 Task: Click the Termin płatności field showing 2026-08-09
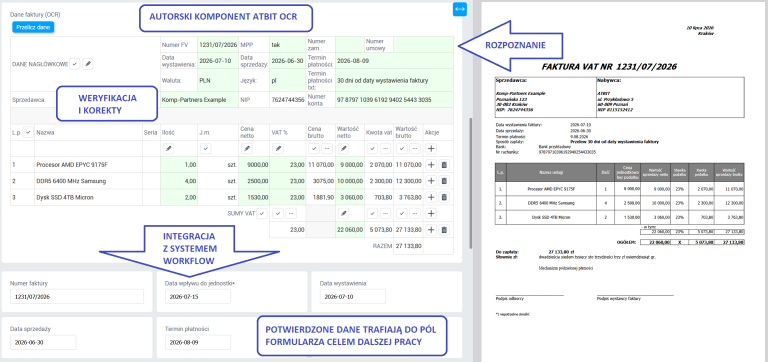[x=198, y=342]
